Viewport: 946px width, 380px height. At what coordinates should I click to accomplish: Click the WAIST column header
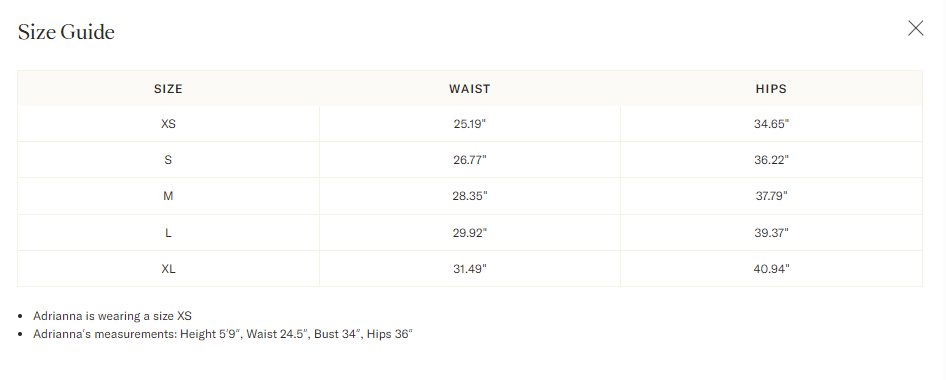469,89
